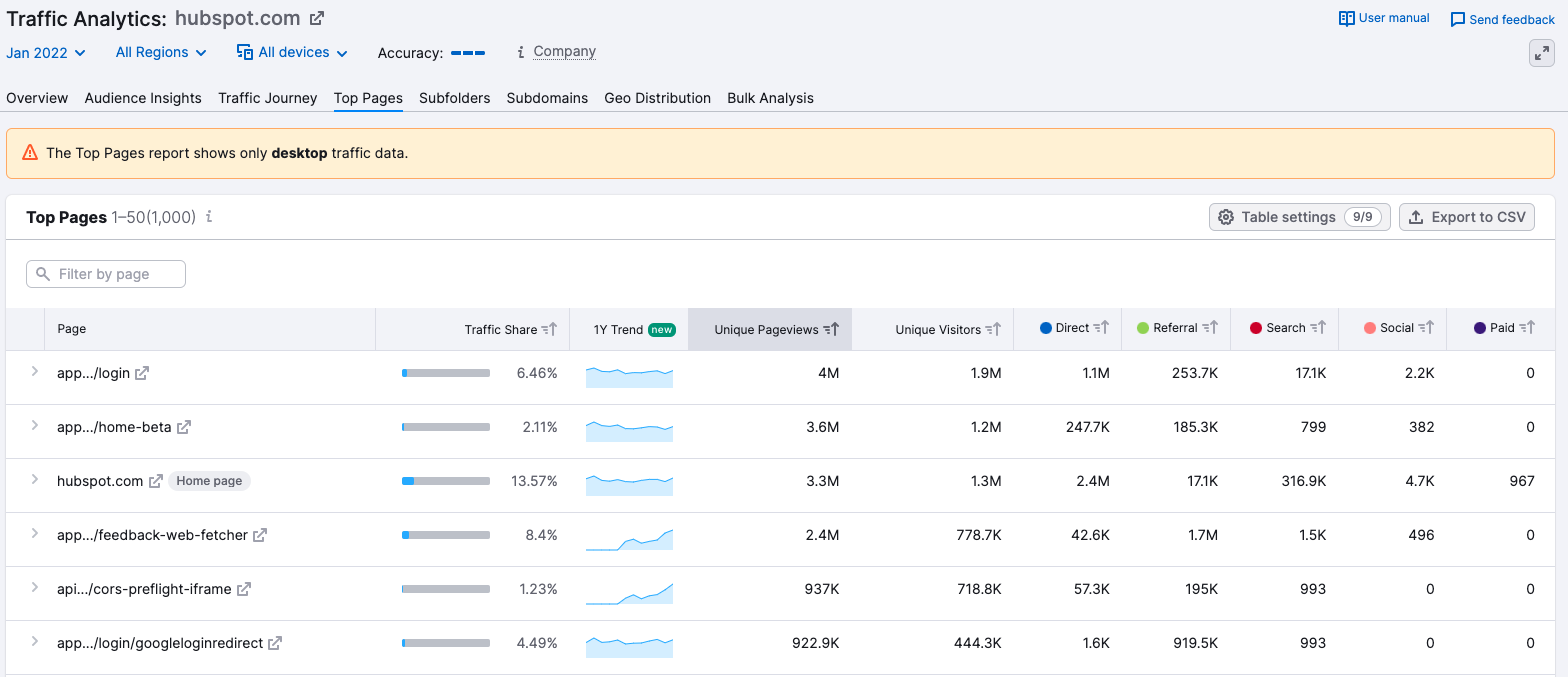Click Export to CSV button
This screenshot has width=1568, height=677.
pos(1467,217)
